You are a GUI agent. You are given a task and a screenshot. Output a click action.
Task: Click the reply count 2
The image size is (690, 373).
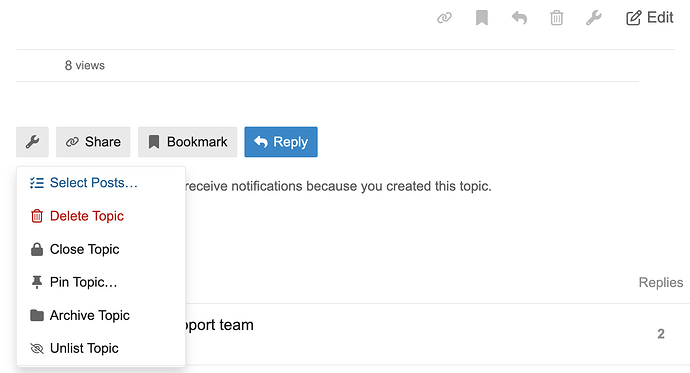click(x=661, y=334)
